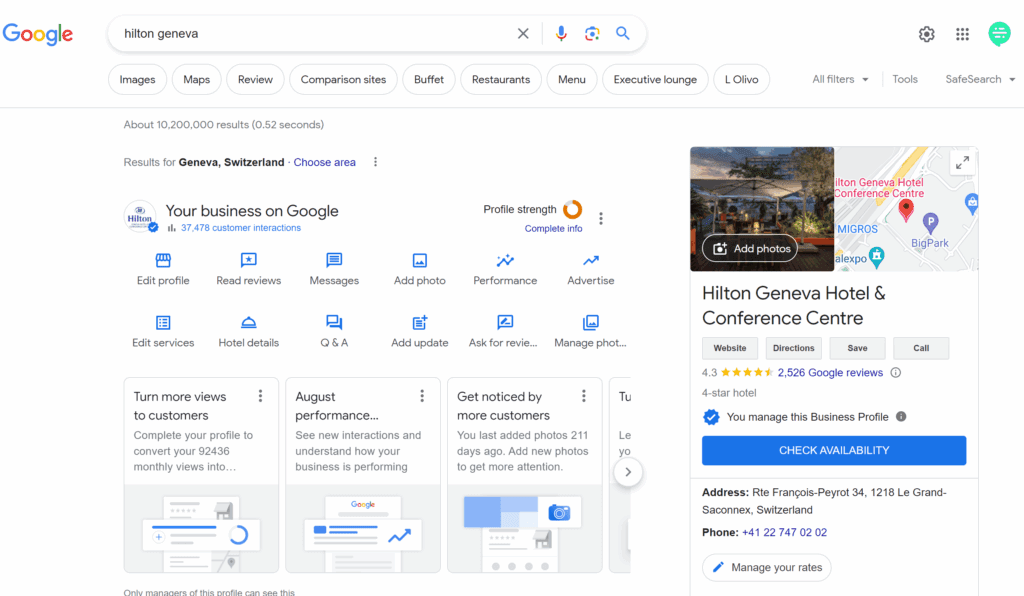This screenshot has height=596, width=1024.
Task: Open Google apps grid icon
Action: [x=962, y=34]
